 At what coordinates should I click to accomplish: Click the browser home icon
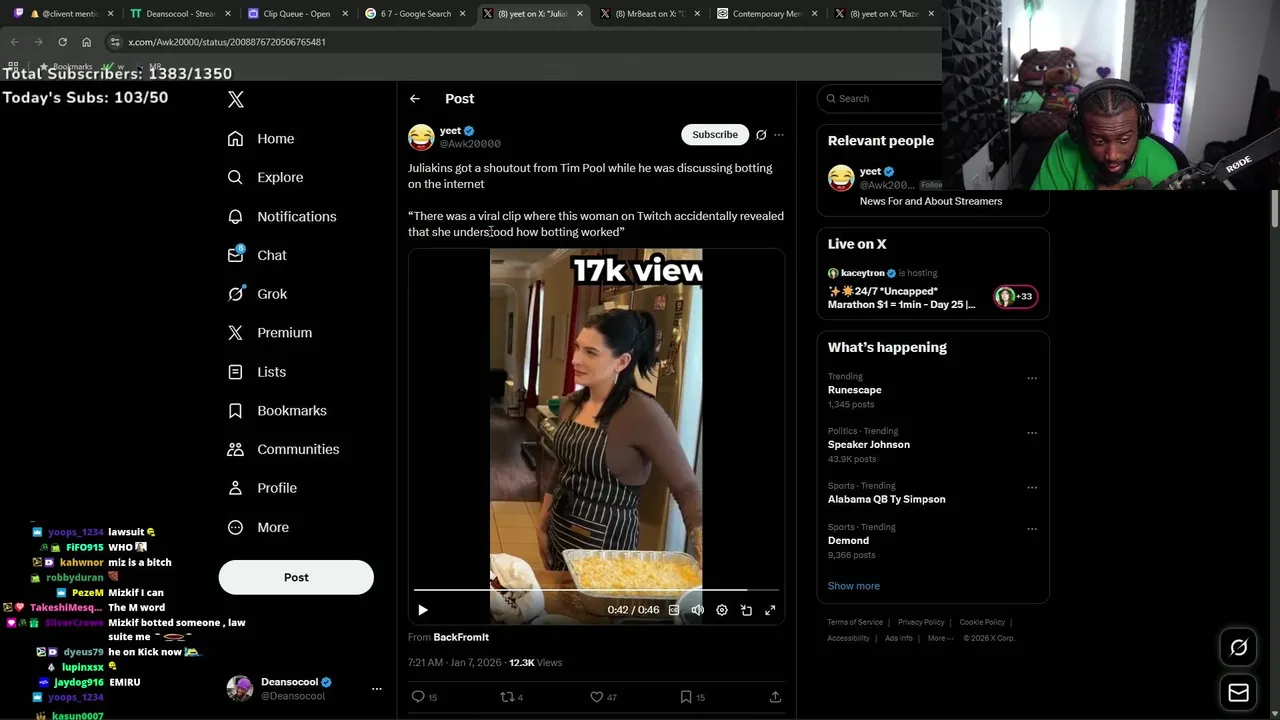pos(86,42)
